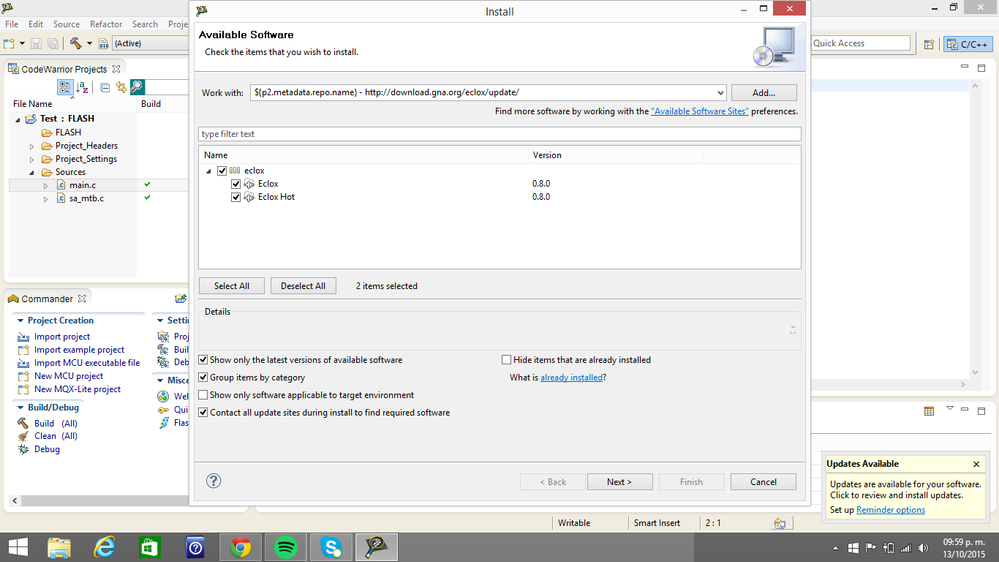This screenshot has height=562, width=999.
Task: Open Chrome from the taskbar
Action: click(x=240, y=547)
